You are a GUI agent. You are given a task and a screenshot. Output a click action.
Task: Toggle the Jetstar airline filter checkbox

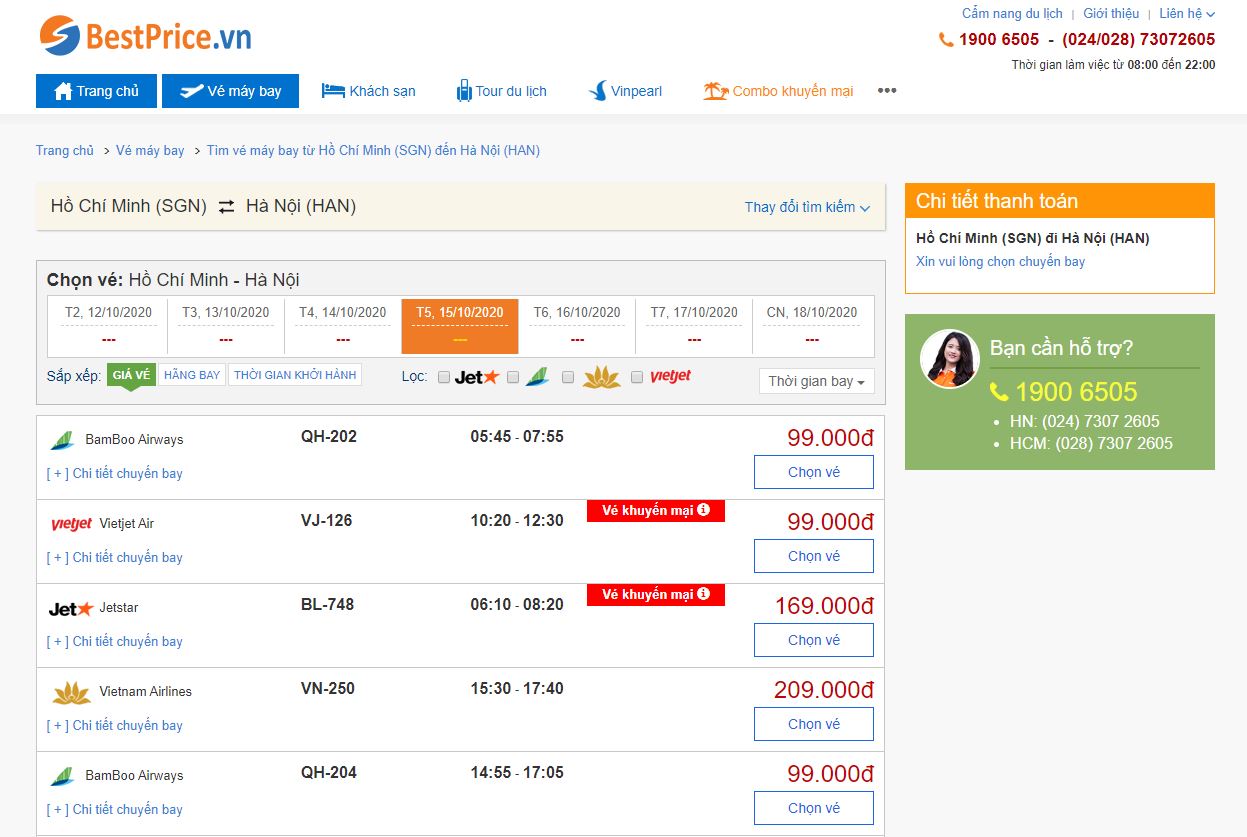444,377
